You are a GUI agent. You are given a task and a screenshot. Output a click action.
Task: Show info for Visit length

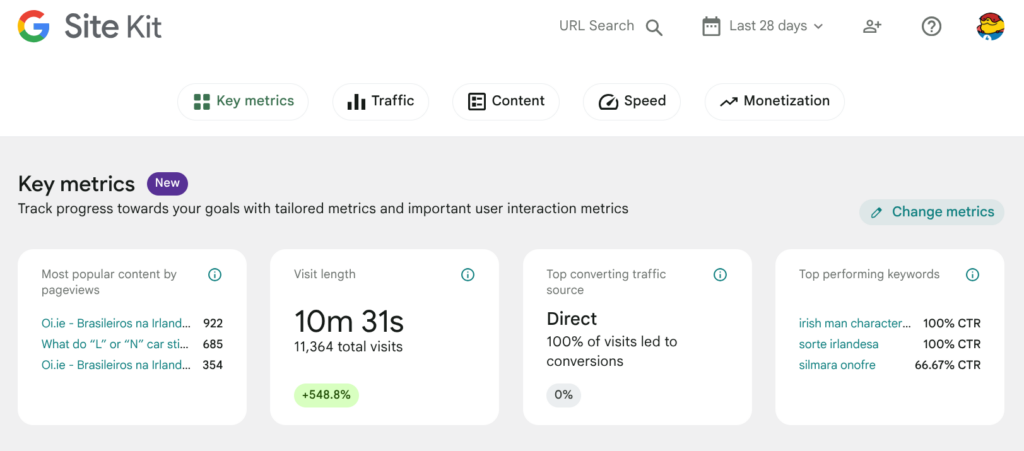point(468,275)
